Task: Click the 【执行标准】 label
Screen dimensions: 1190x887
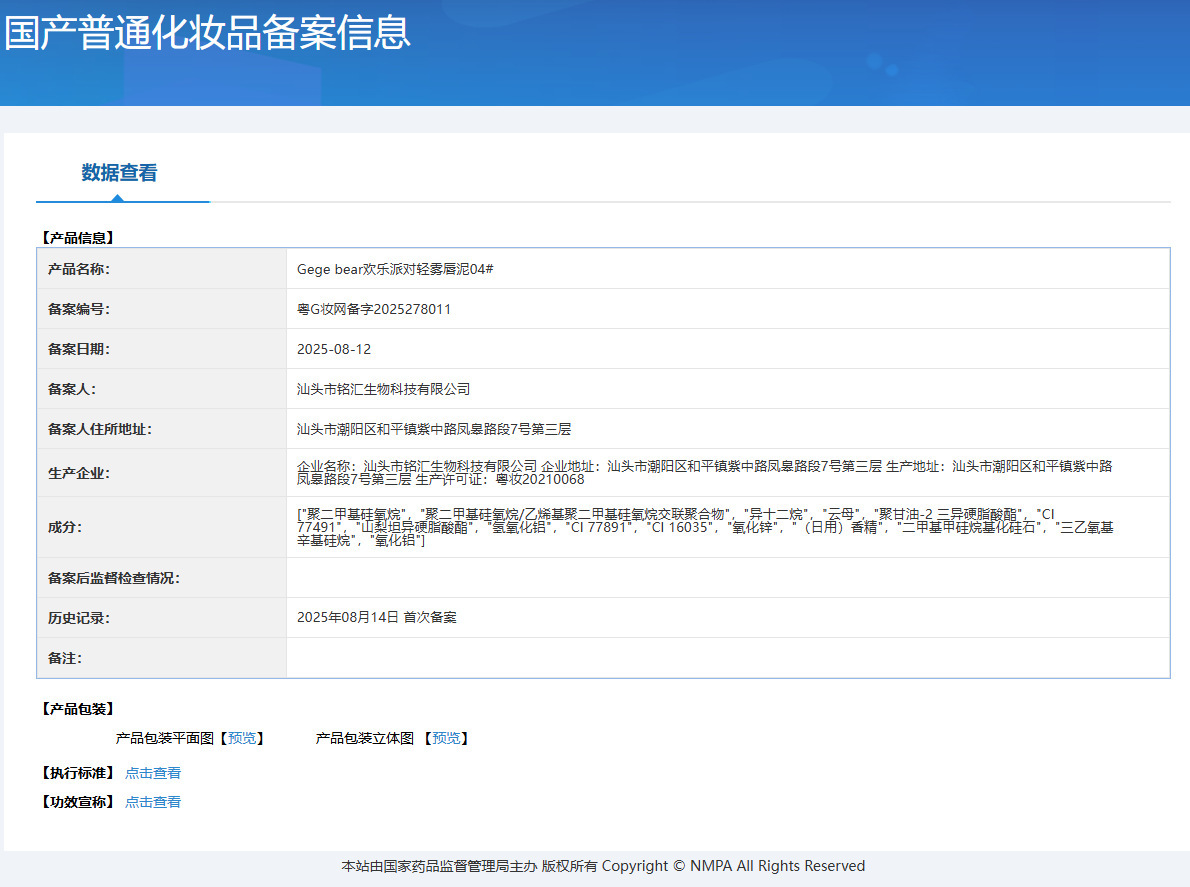Action: 77,773
